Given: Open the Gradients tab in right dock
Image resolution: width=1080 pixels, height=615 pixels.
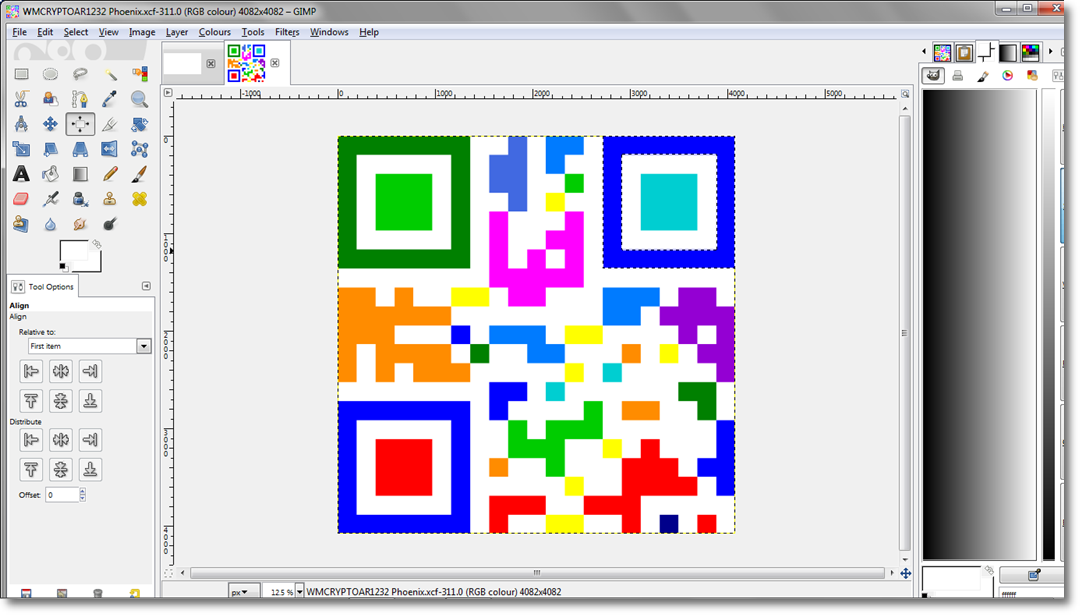Looking at the screenshot, I should pyautogui.click(x=1008, y=52).
